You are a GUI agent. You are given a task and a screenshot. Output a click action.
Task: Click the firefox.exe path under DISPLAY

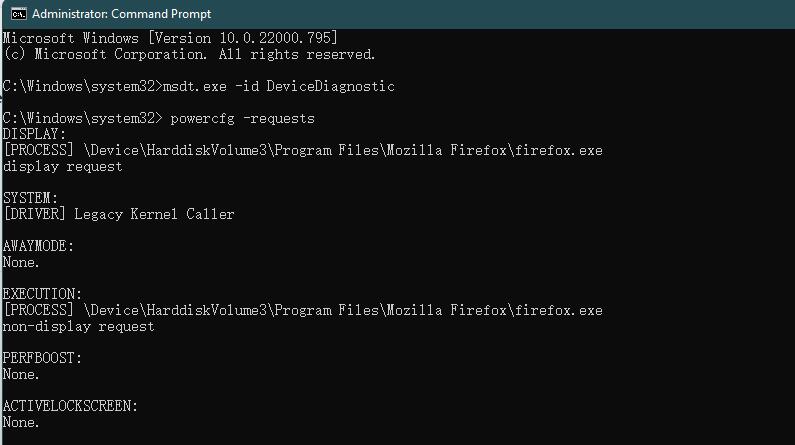pyautogui.click(x=343, y=151)
